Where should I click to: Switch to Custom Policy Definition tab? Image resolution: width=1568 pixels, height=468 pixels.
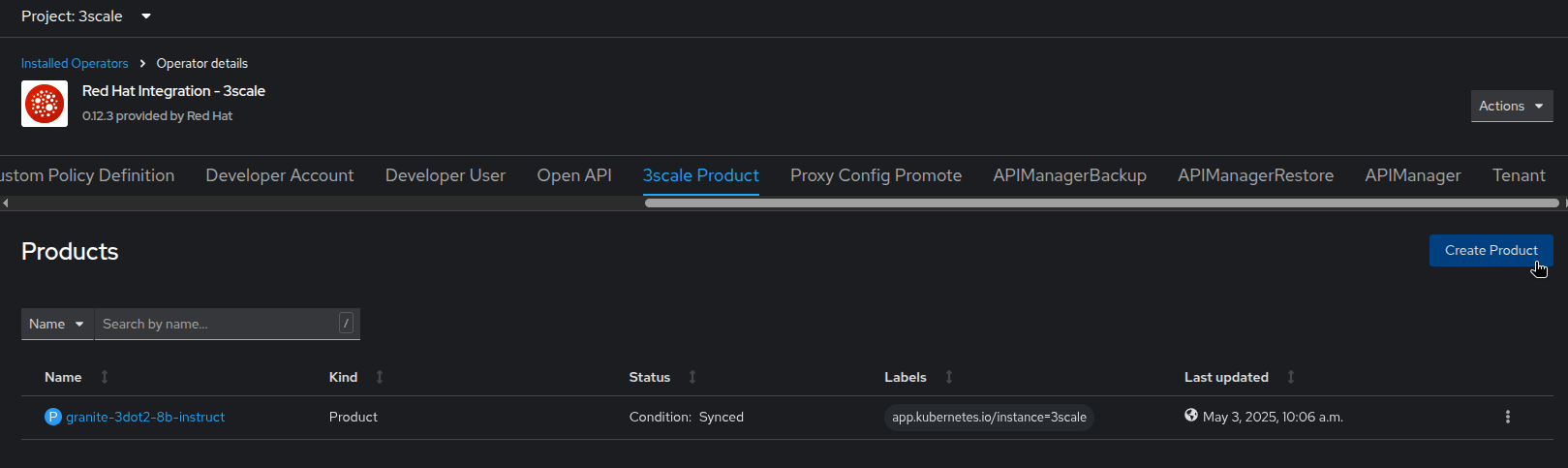point(87,175)
